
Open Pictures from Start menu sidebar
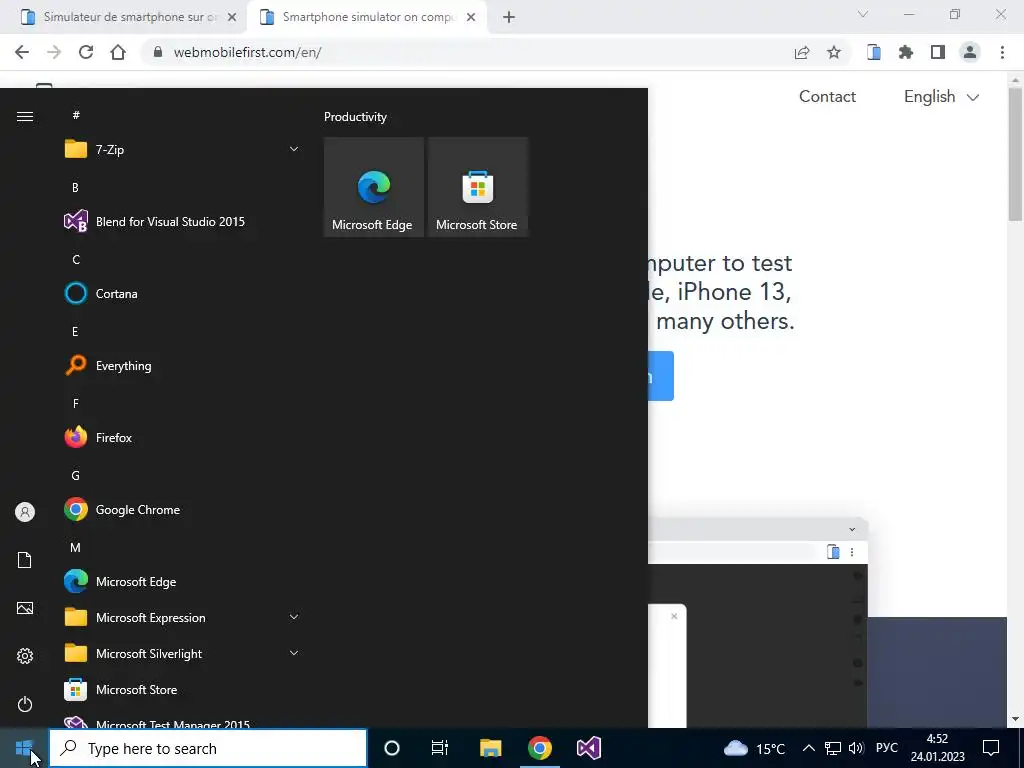click(x=25, y=608)
